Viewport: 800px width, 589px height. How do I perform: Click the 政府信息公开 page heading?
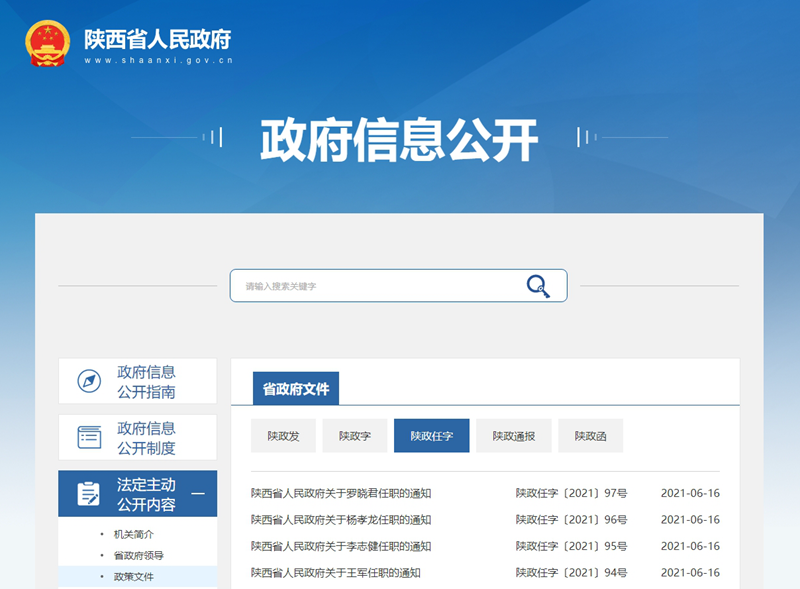point(399,139)
